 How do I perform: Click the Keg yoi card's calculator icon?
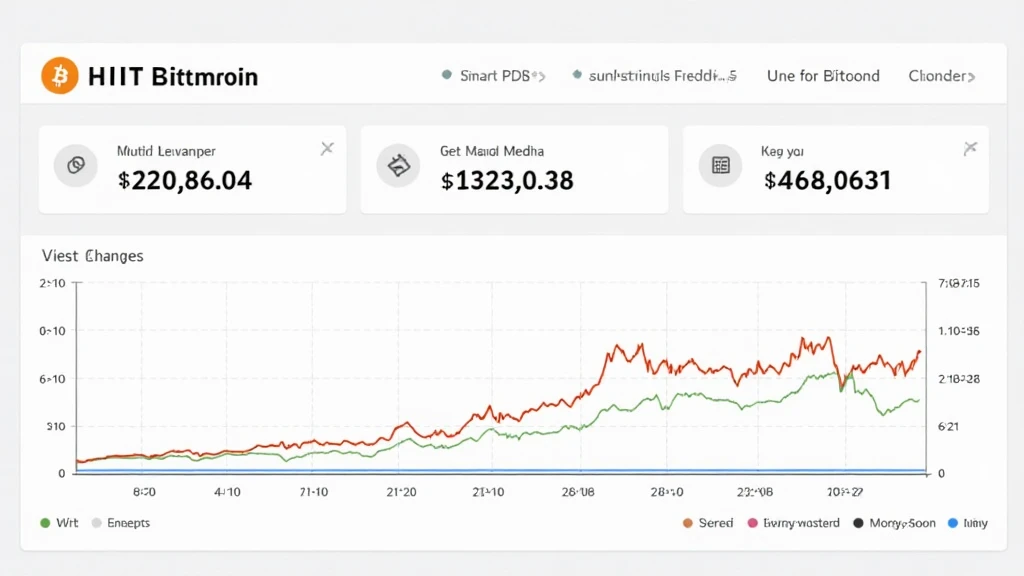(720, 166)
